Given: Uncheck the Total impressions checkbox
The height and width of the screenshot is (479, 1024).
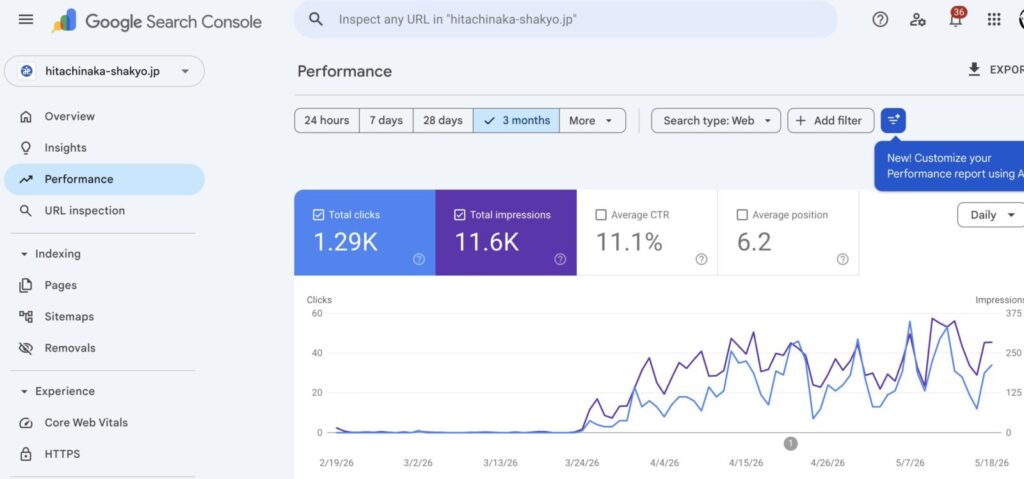Looking at the screenshot, I should click(x=459, y=214).
